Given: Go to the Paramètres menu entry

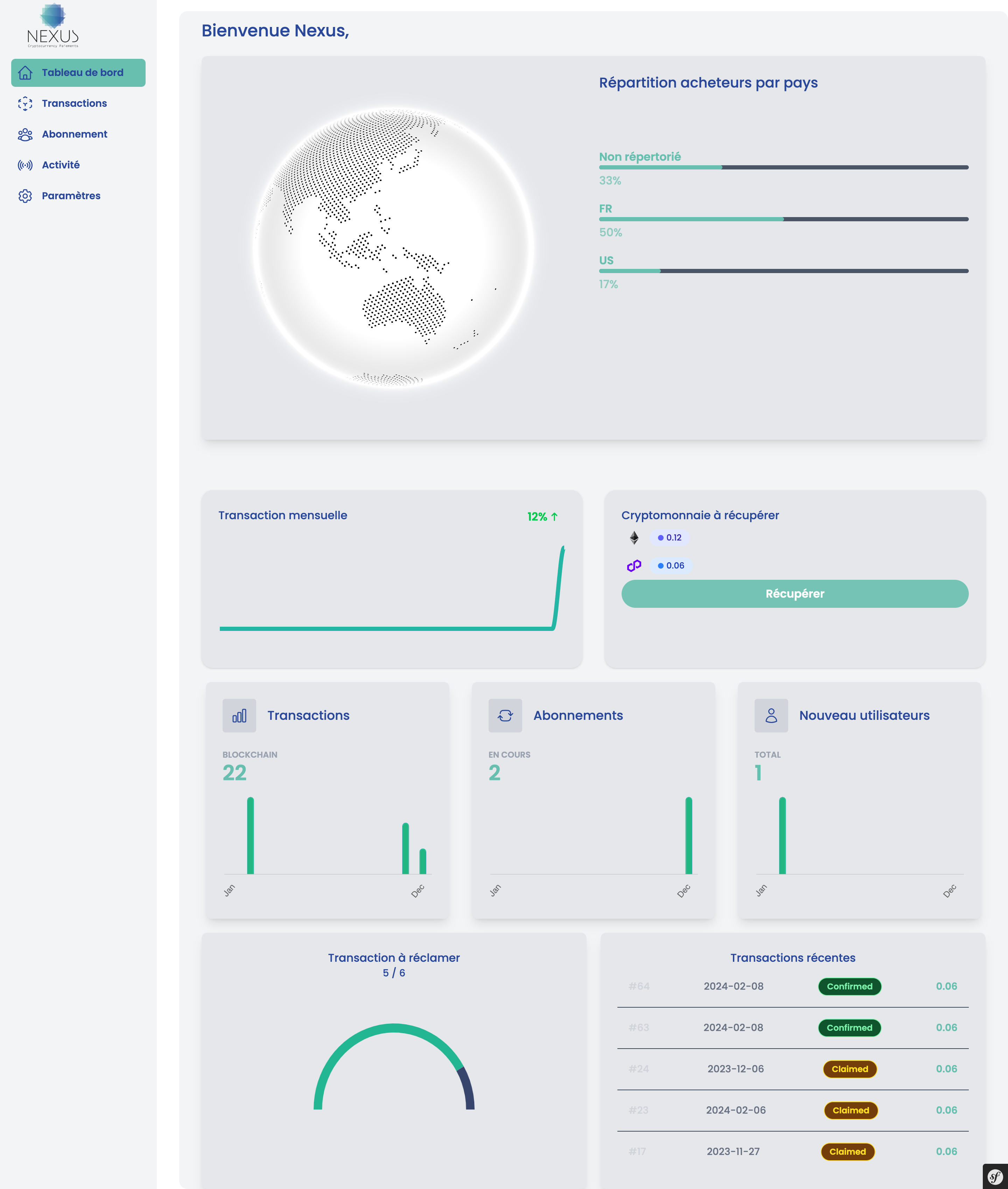Looking at the screenshot, I should click(x=71, y=196).
